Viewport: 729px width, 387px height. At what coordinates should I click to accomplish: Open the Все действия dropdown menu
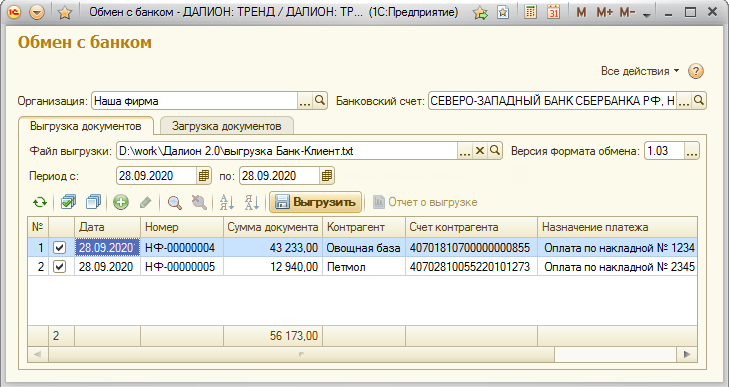[640, 71]
